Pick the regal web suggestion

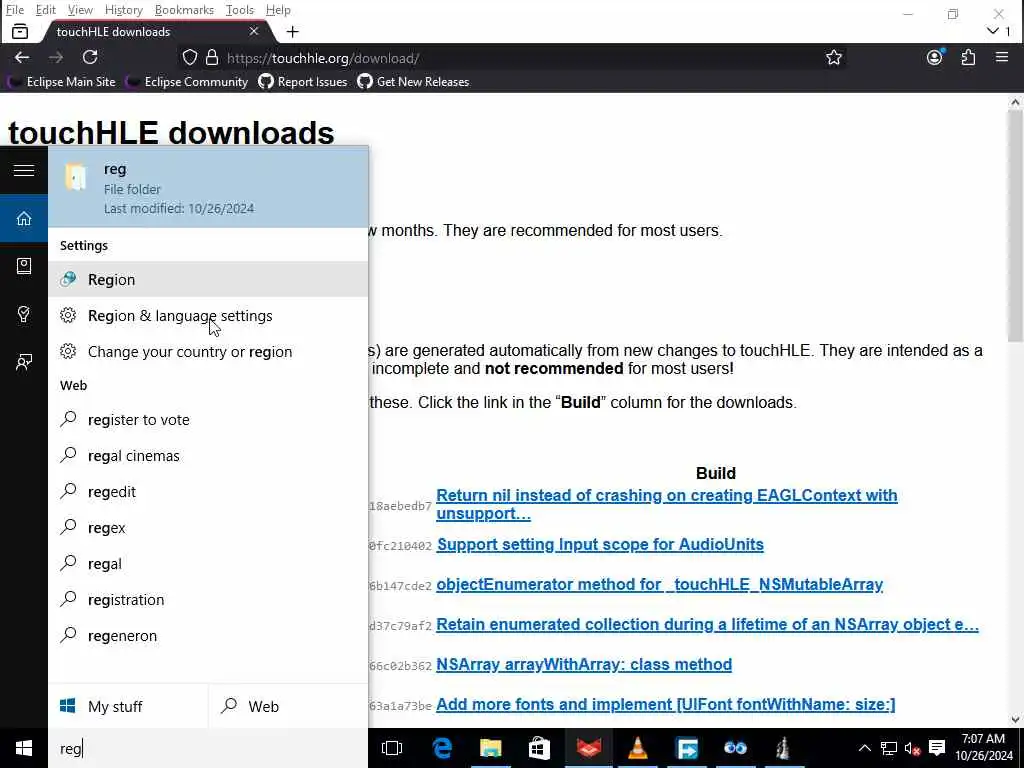[x=208, y=563]
